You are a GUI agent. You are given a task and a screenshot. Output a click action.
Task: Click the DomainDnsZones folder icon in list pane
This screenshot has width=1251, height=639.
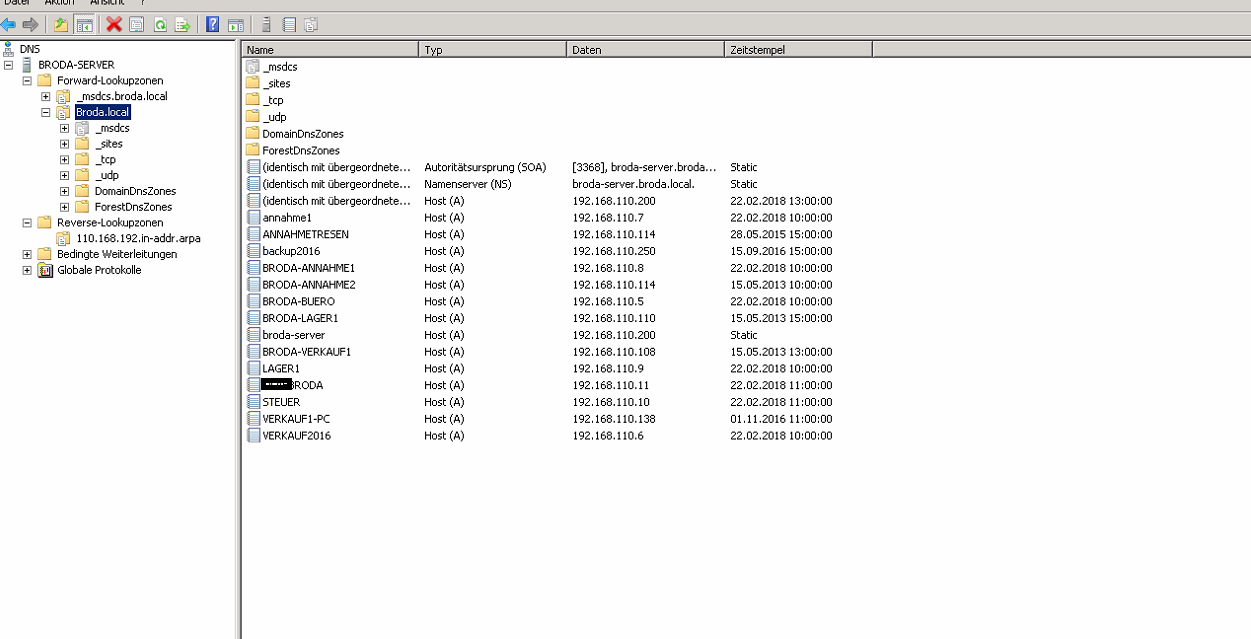pyautogui.click(x=252, y=133)
